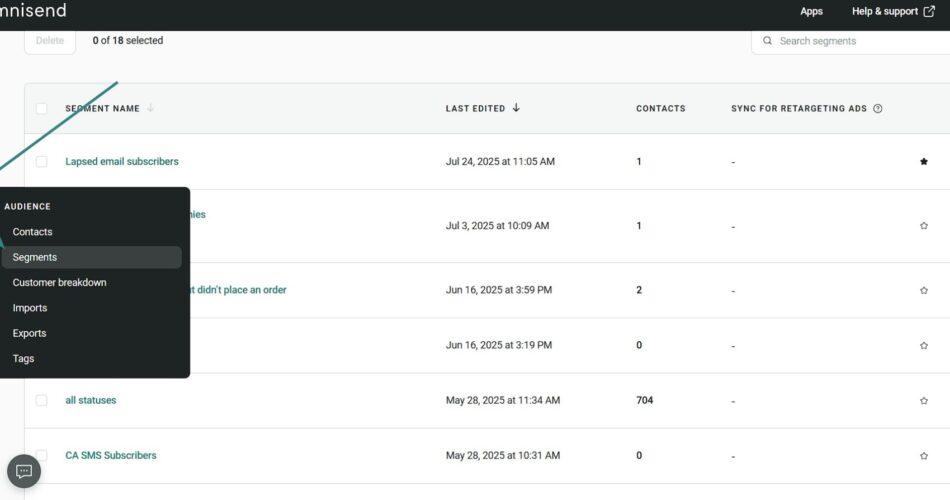Open Contacts in Audience menu
The image size is (950, 500).
coord(32,232)
